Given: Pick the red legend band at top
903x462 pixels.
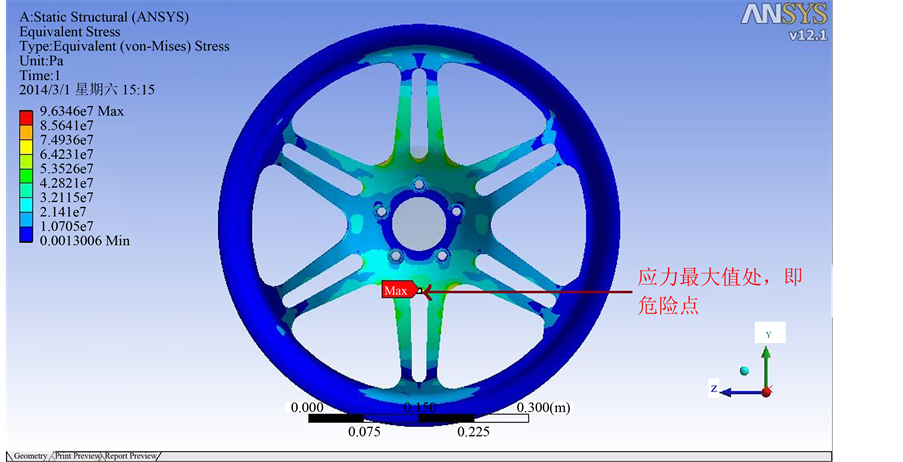Looking at the screenshot, I should click(x=27, y=118).
